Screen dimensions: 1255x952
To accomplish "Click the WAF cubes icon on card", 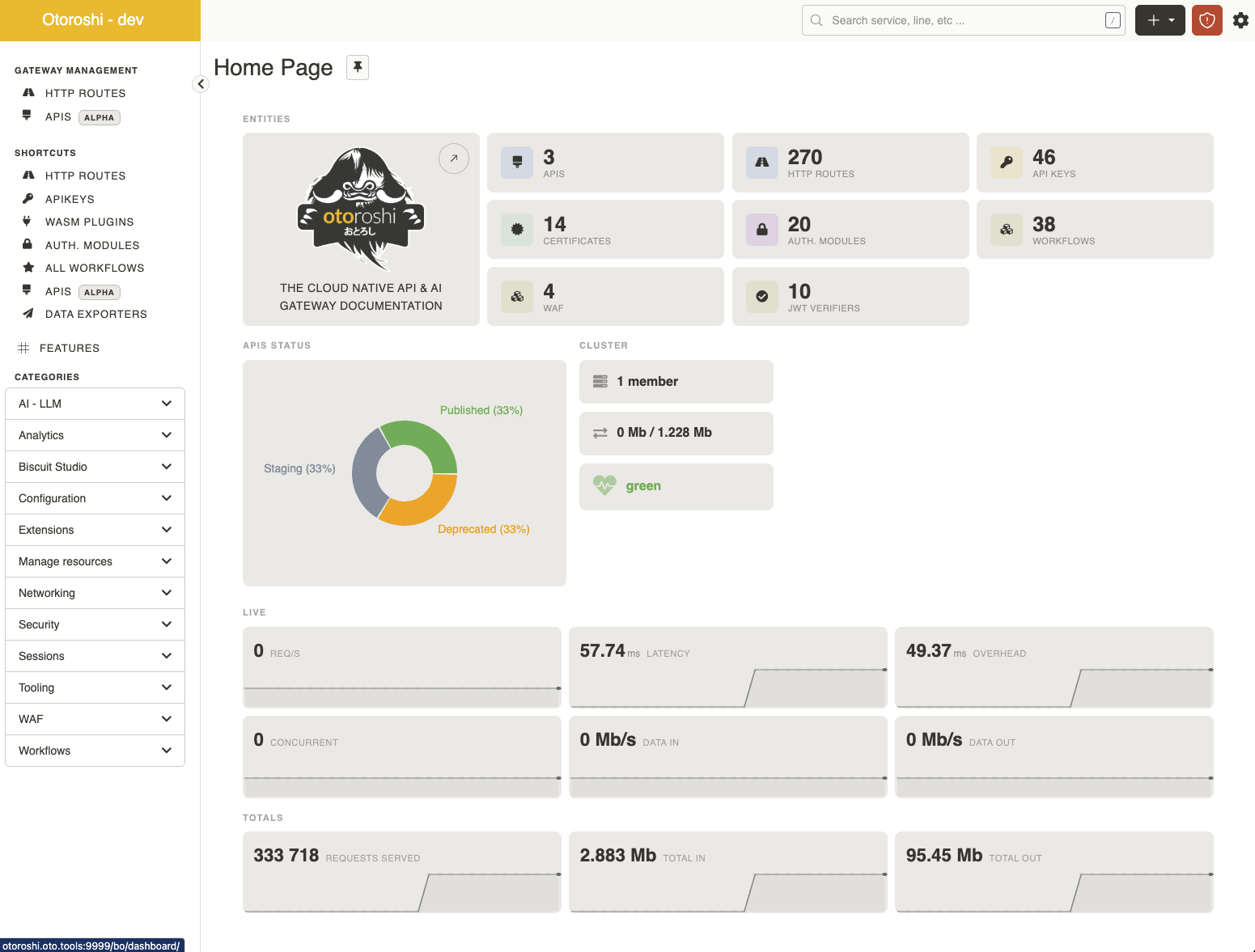I will (517, 296).
